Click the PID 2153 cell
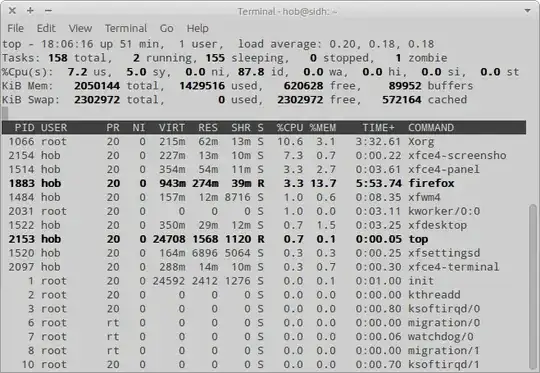Image resolution: width=540 pixels, height=373 pixels. 21,239
